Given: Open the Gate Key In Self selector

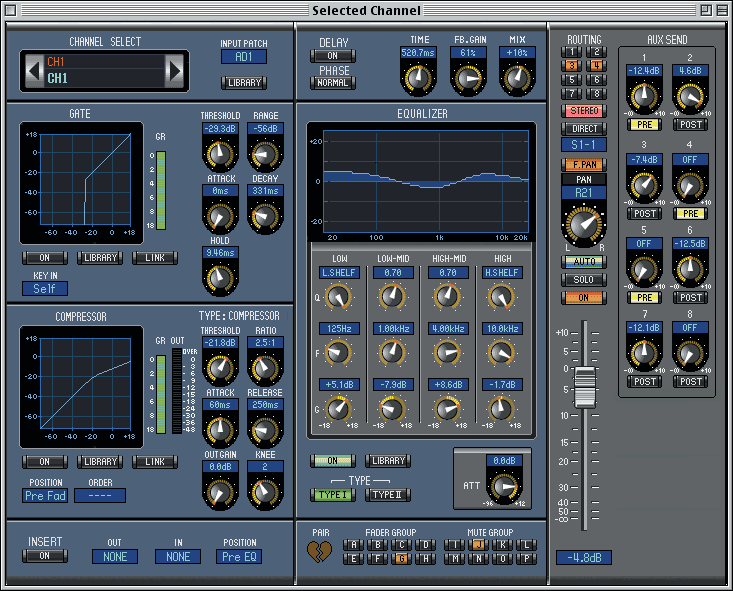Looking at the screenshot, I should click(x=45, y=288).
